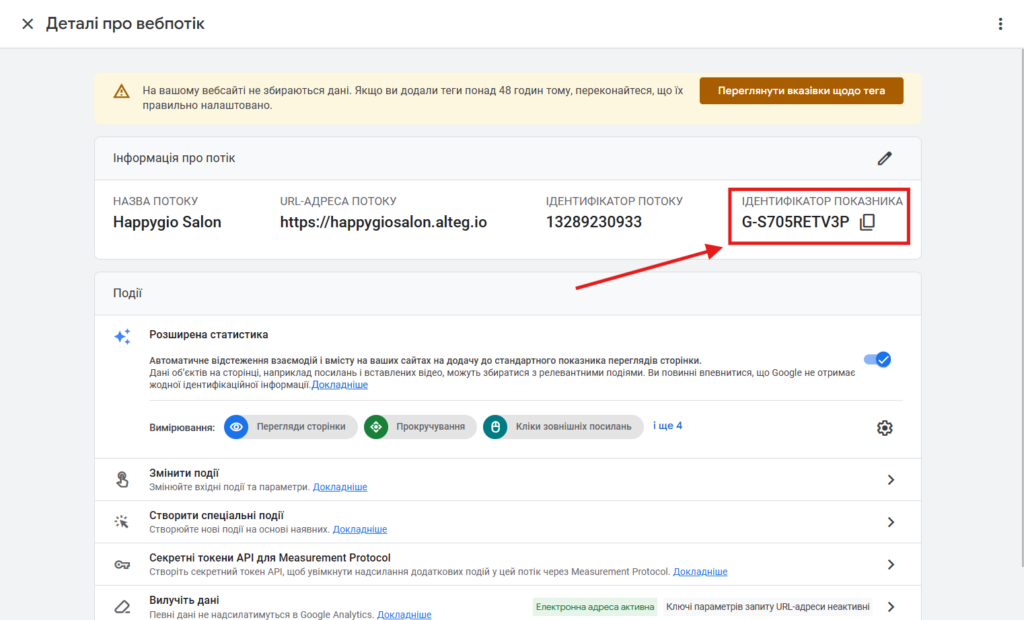Open enhanced measurement settings gear

[884, 428]
